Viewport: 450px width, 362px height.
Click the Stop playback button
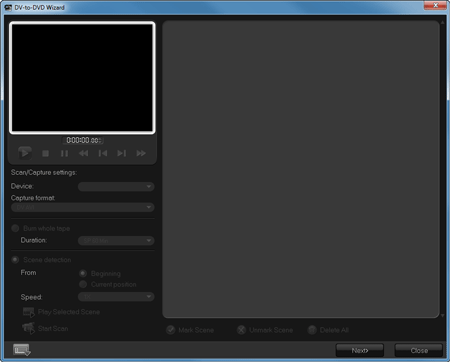click(46, 153)
